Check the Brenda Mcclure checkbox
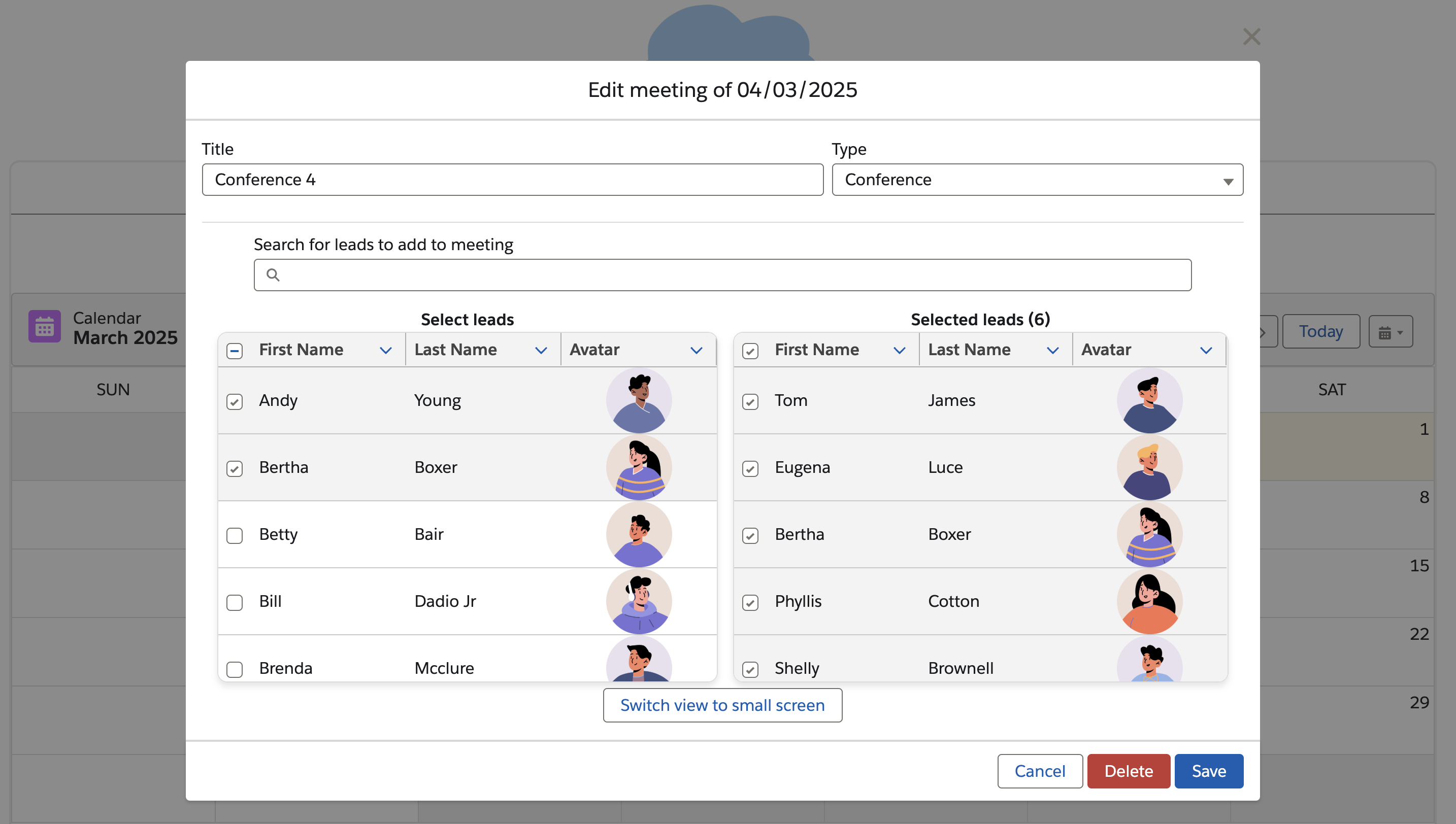This screenshot has width=1456, height=824. (235, 669)
